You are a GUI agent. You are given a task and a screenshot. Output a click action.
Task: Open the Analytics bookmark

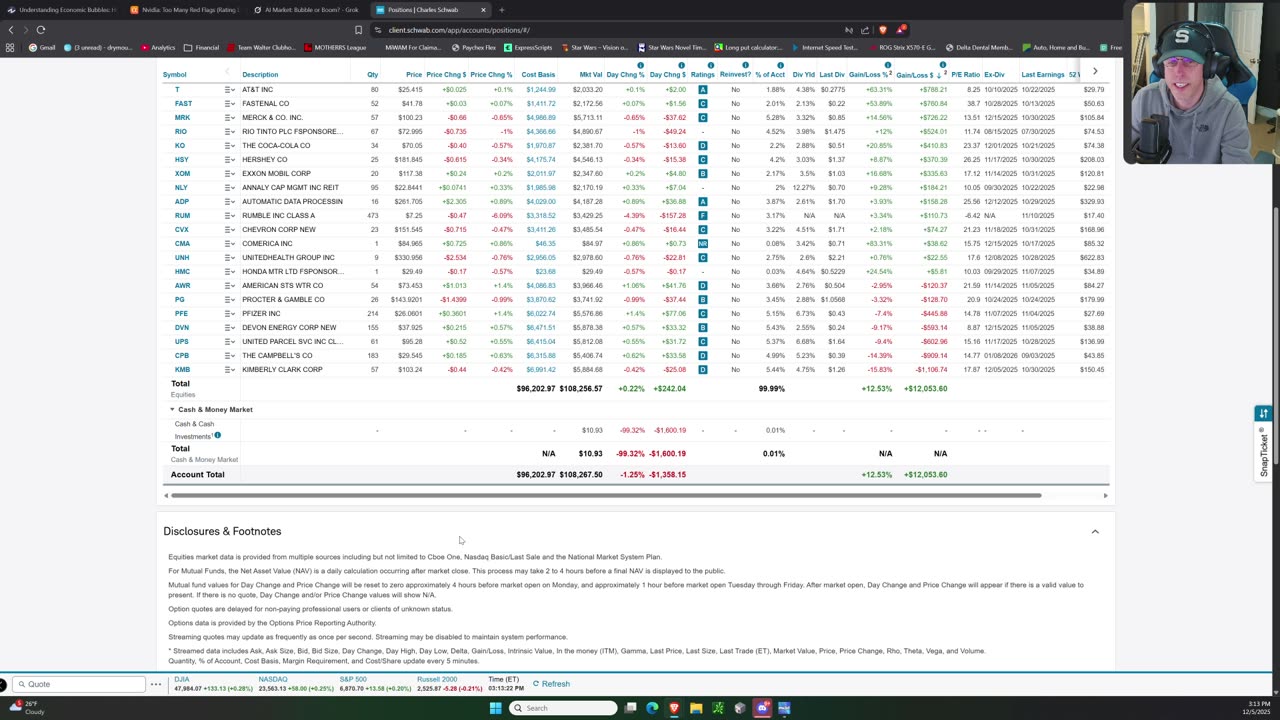157,47
